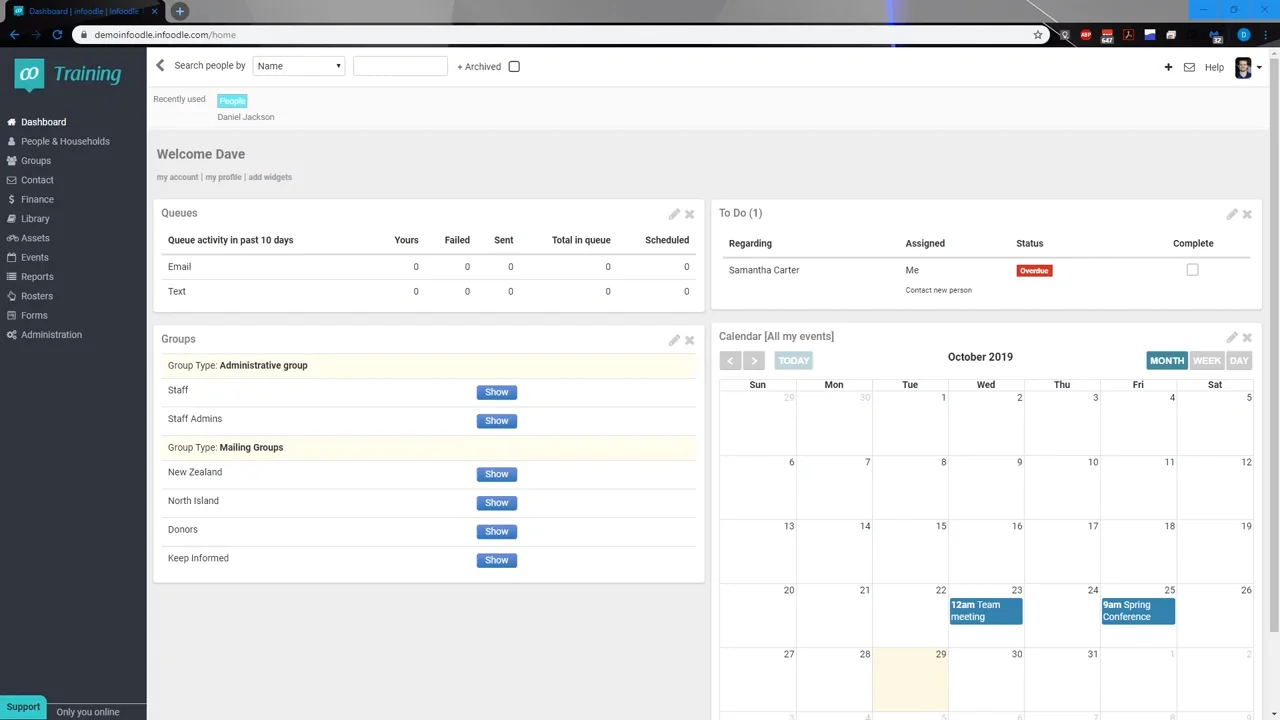Close the Queues widget

pyautogui.click(x=689, y=214)
